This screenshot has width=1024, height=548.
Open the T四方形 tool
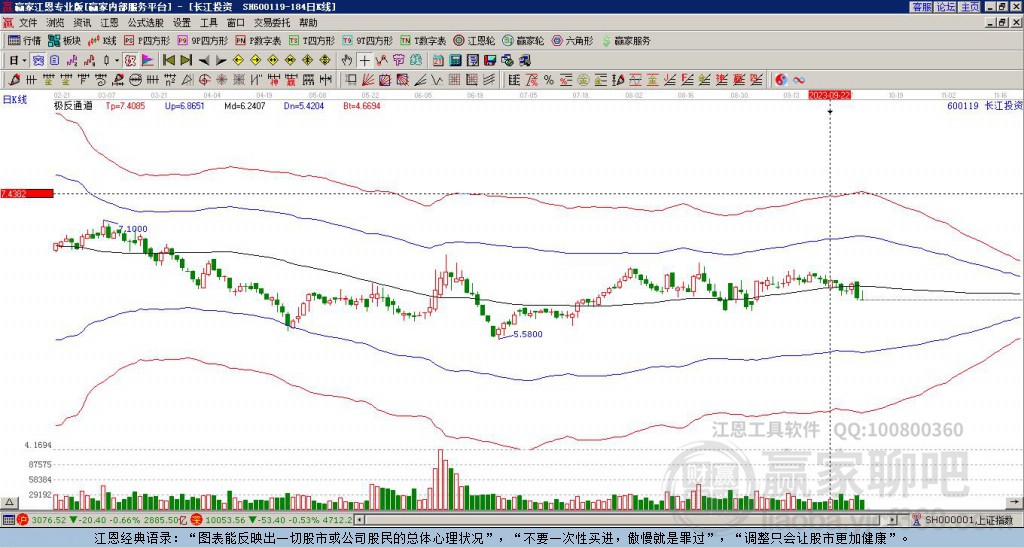point(312,40)
